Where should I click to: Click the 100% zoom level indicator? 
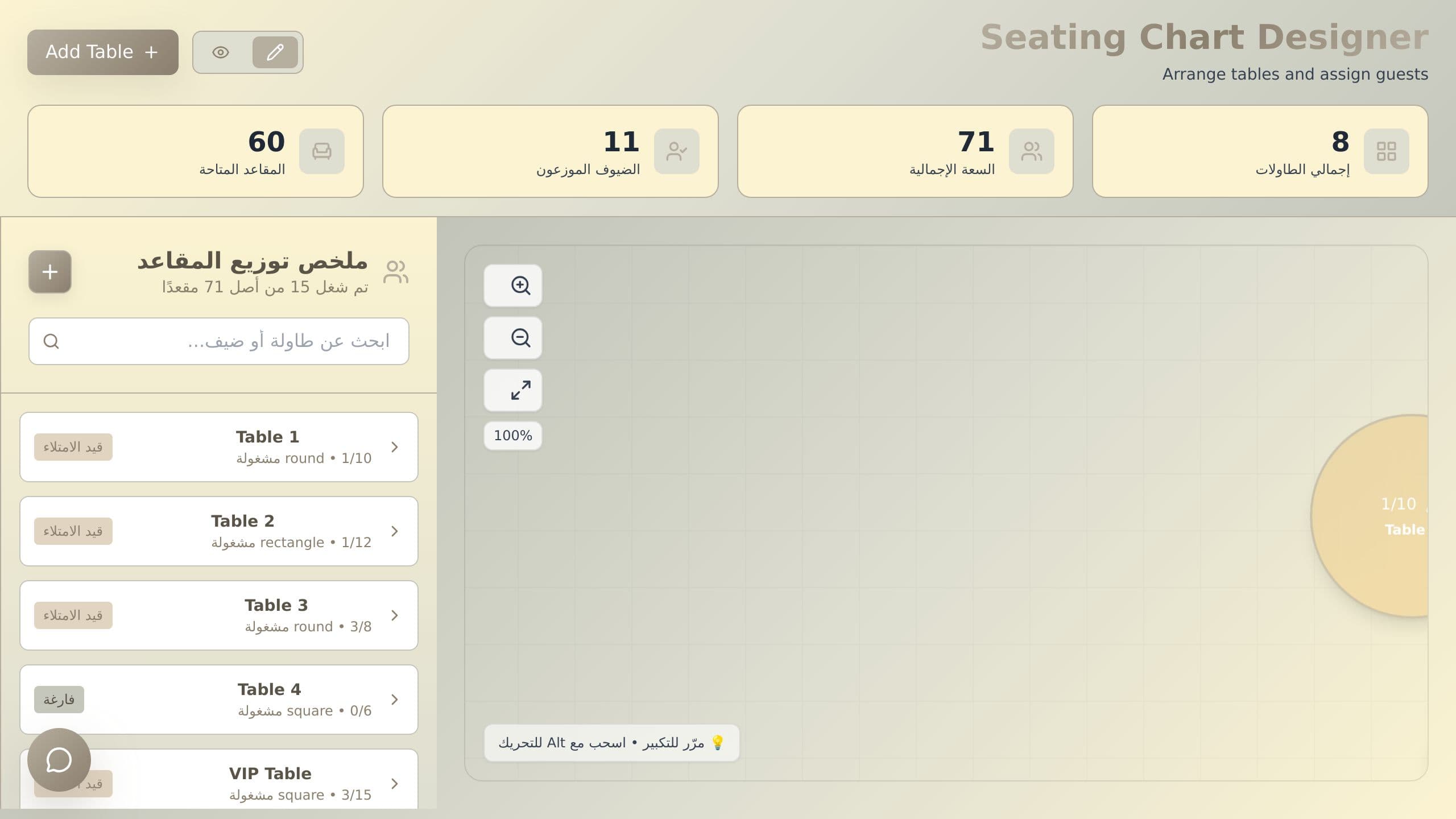point(513,436)
